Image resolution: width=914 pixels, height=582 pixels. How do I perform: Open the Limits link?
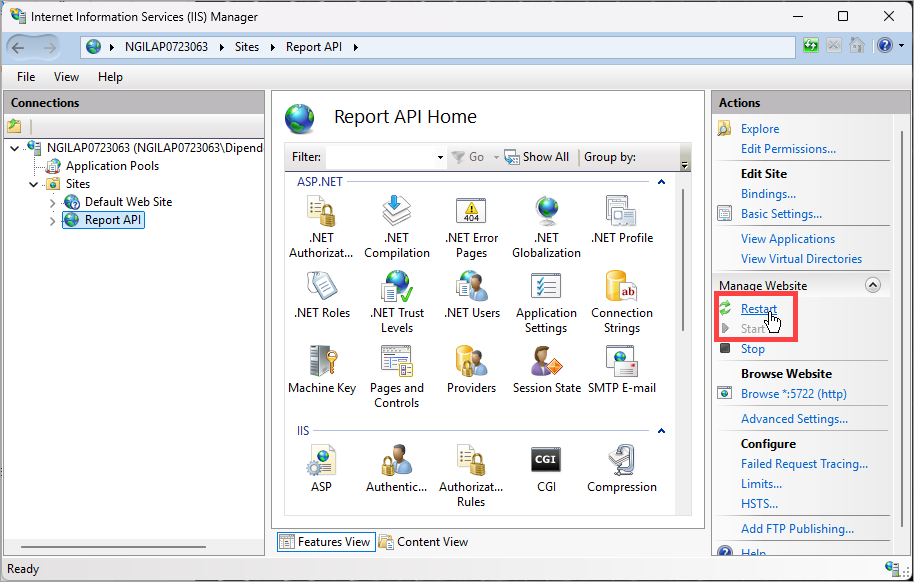pyautogui.click(x=761, y=483)
